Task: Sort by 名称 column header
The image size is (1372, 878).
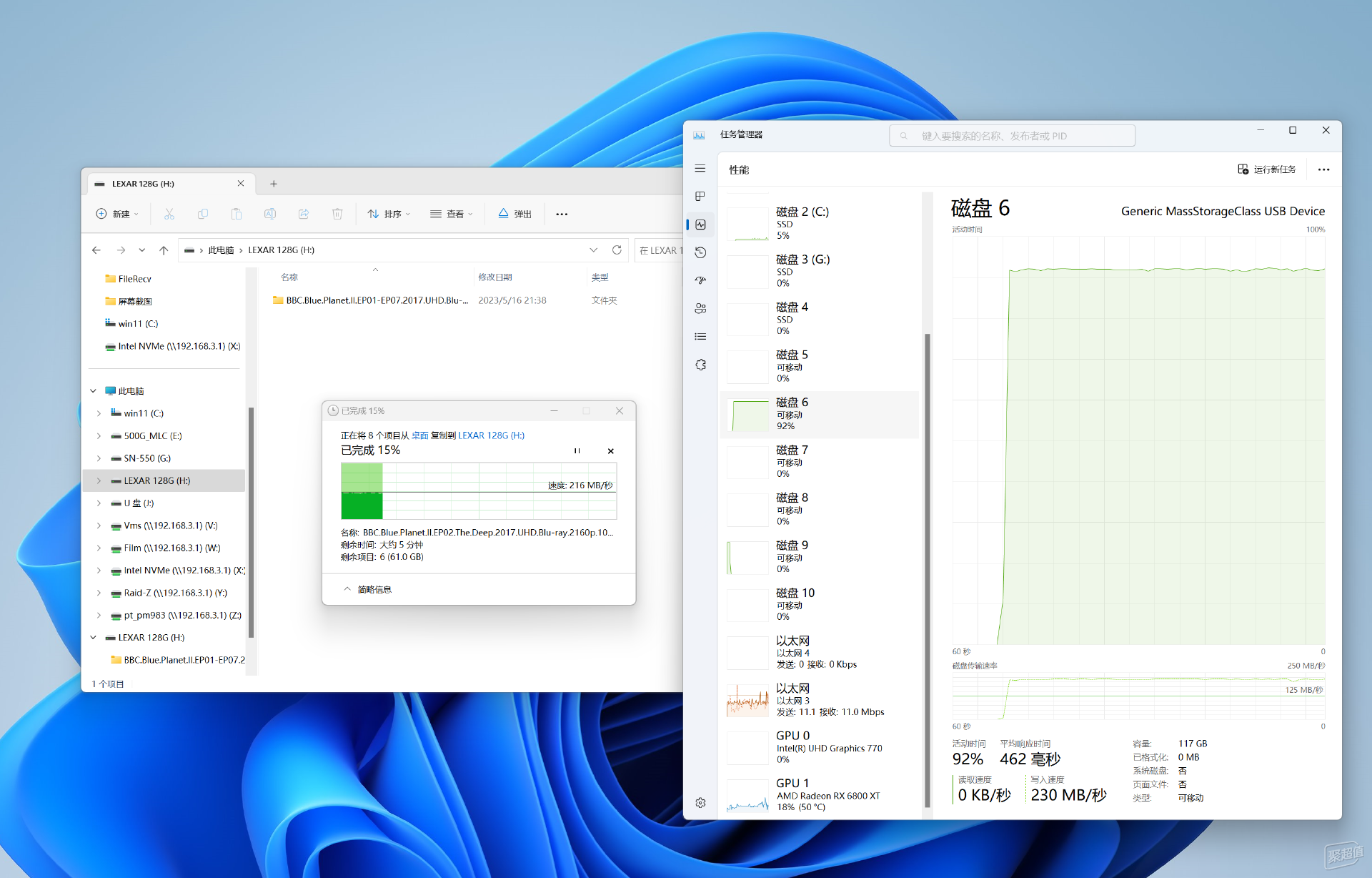Action: tap(289, 277)
